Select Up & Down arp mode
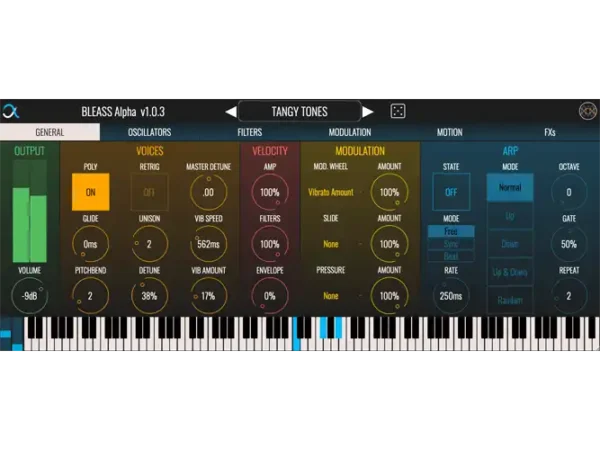The width and height of the screenshot is (600, 450). coord(510,272)
